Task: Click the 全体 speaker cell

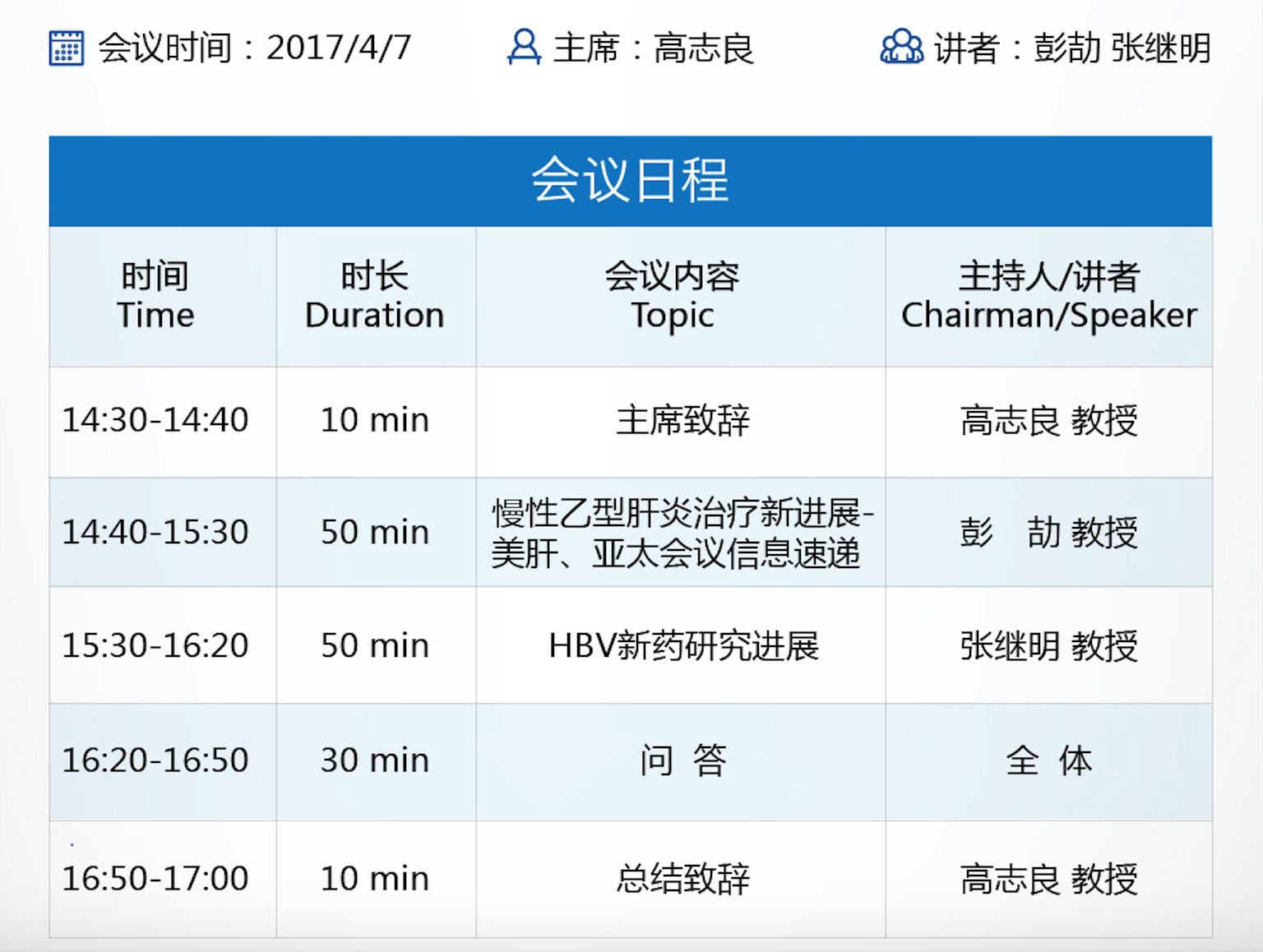Action: click(x=1048, y=762)
